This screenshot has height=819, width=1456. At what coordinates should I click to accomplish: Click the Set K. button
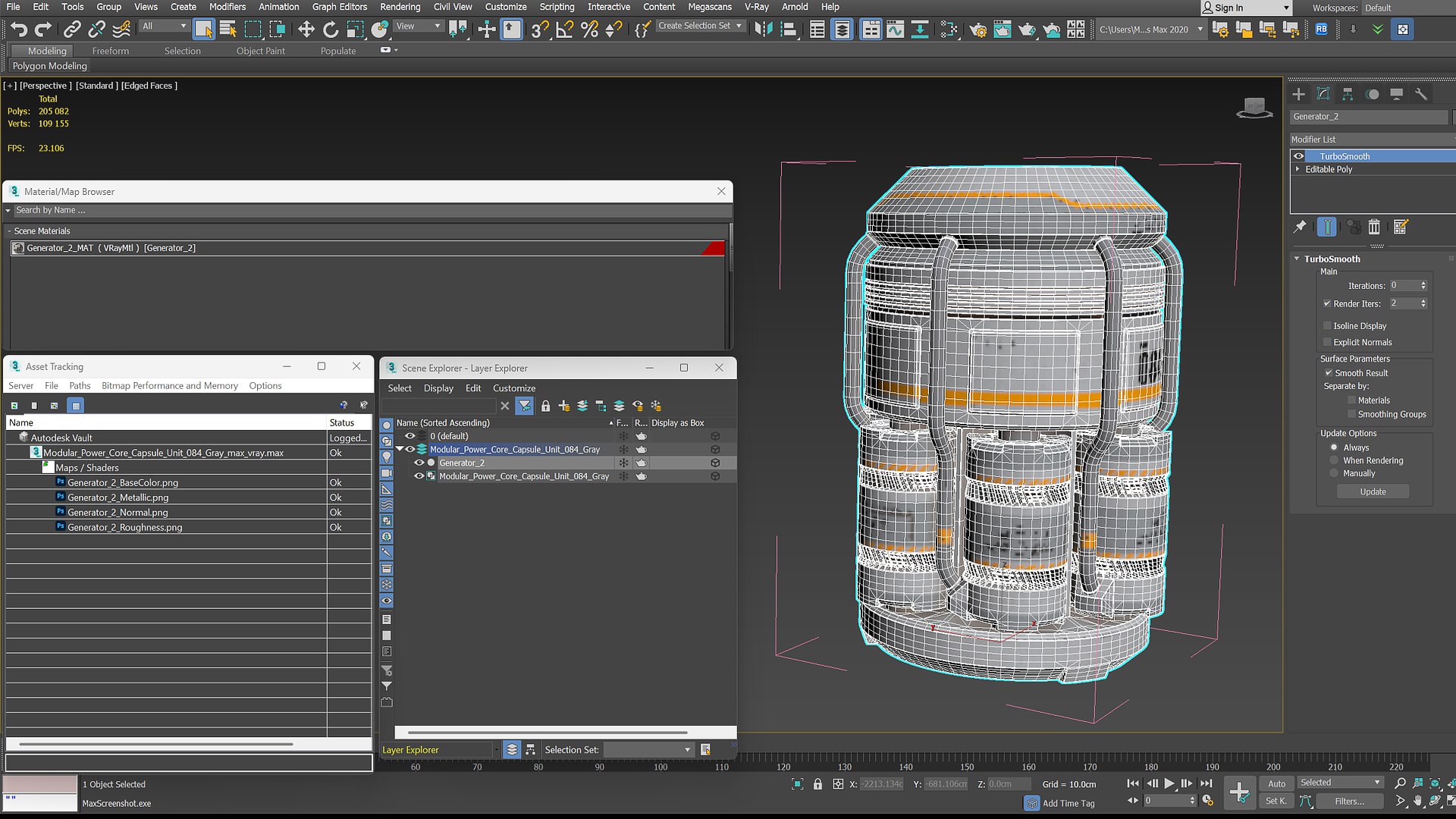click(x=1276, y=801)
